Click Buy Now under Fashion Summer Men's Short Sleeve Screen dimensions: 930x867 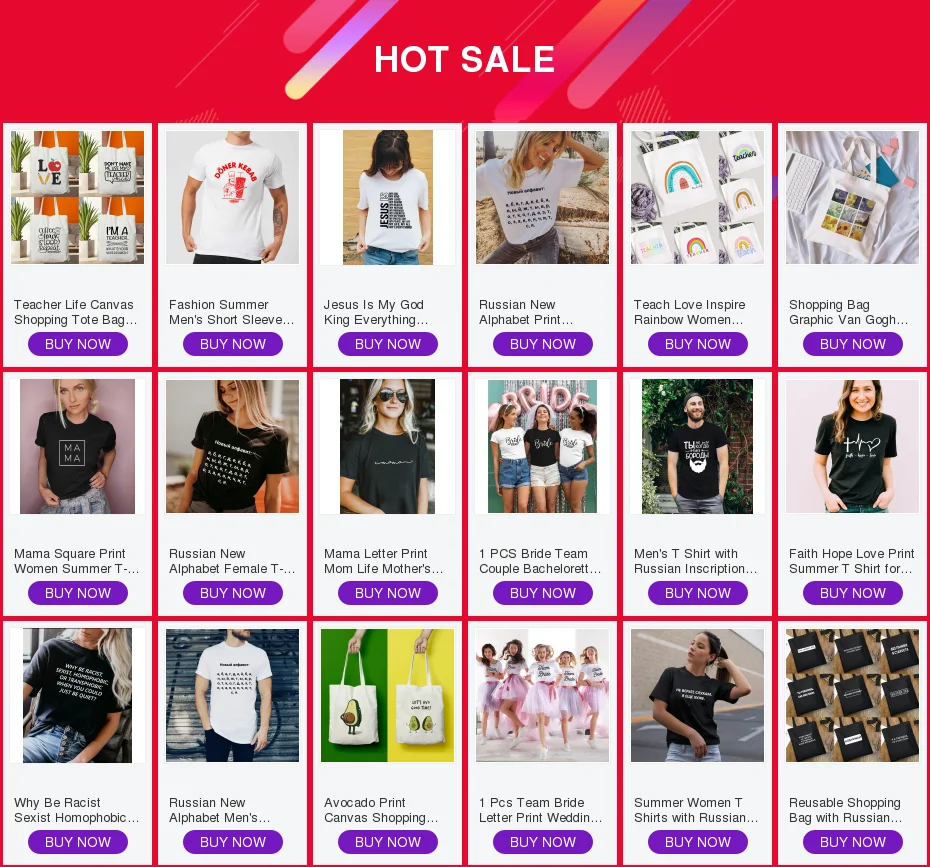coord(232,344)
